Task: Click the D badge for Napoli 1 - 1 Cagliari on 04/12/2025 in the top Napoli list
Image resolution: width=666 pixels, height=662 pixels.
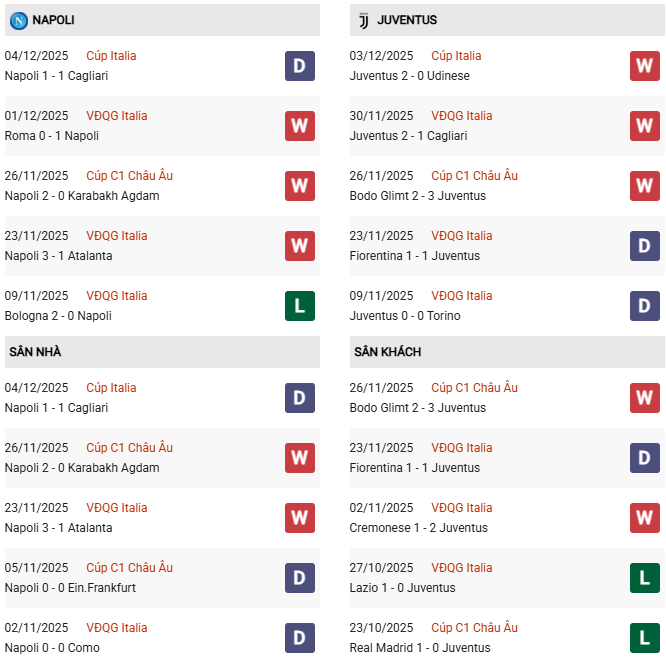Action: 300,66
